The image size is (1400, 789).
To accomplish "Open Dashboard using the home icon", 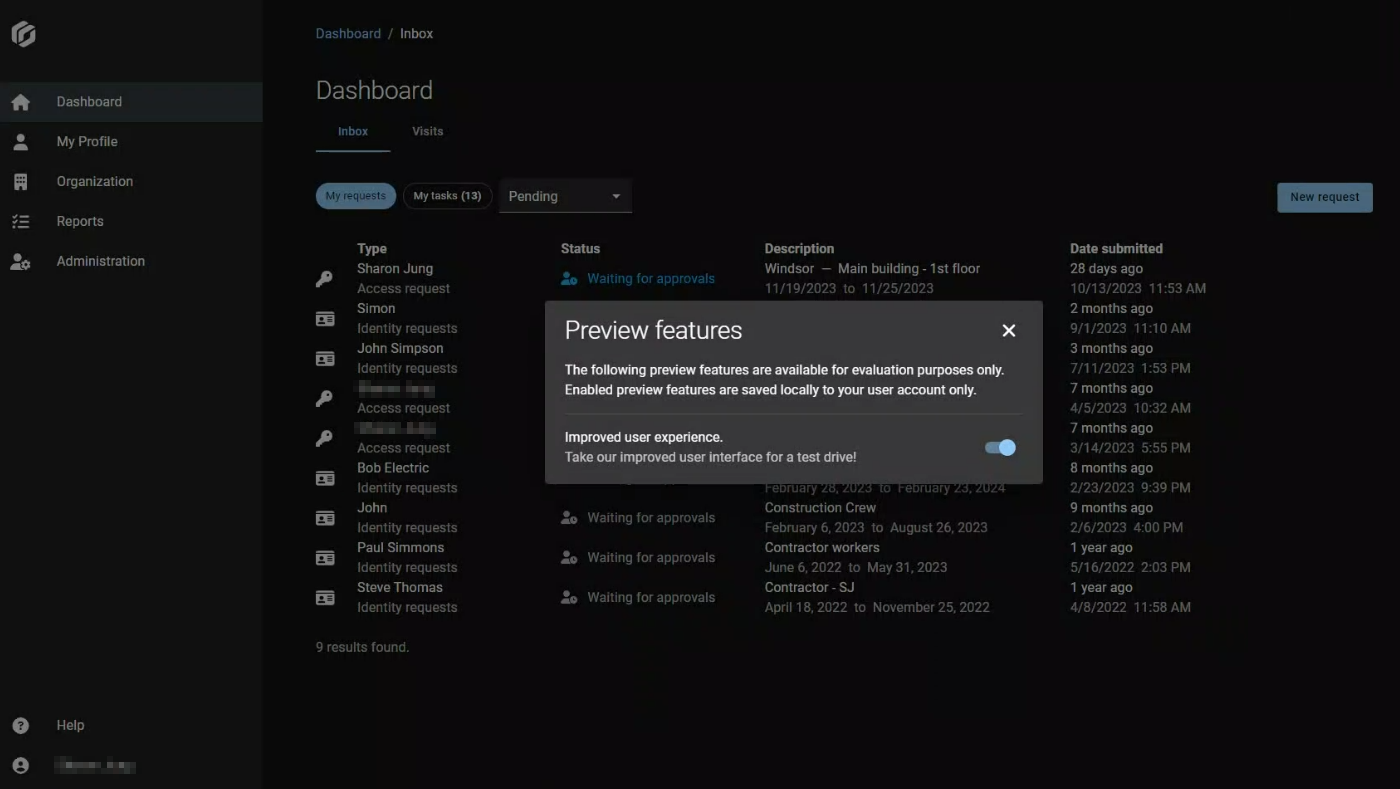I will tap(21, 101).
